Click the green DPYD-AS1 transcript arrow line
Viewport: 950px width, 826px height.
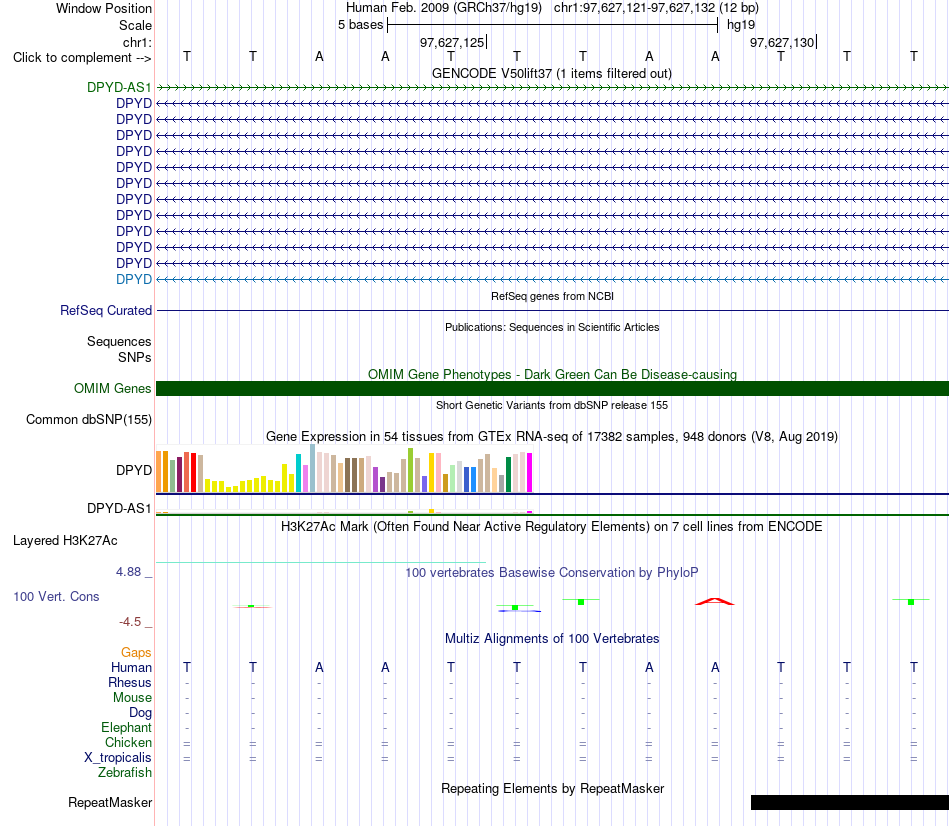click(552, 87)
